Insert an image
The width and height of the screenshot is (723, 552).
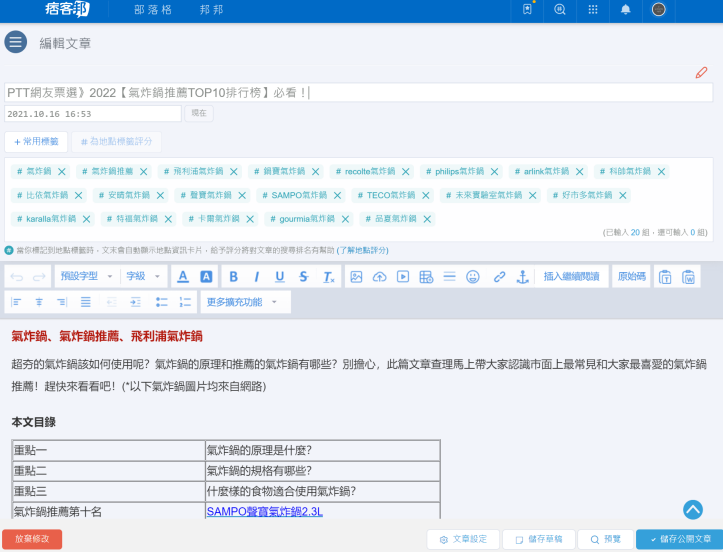point(356,277)
